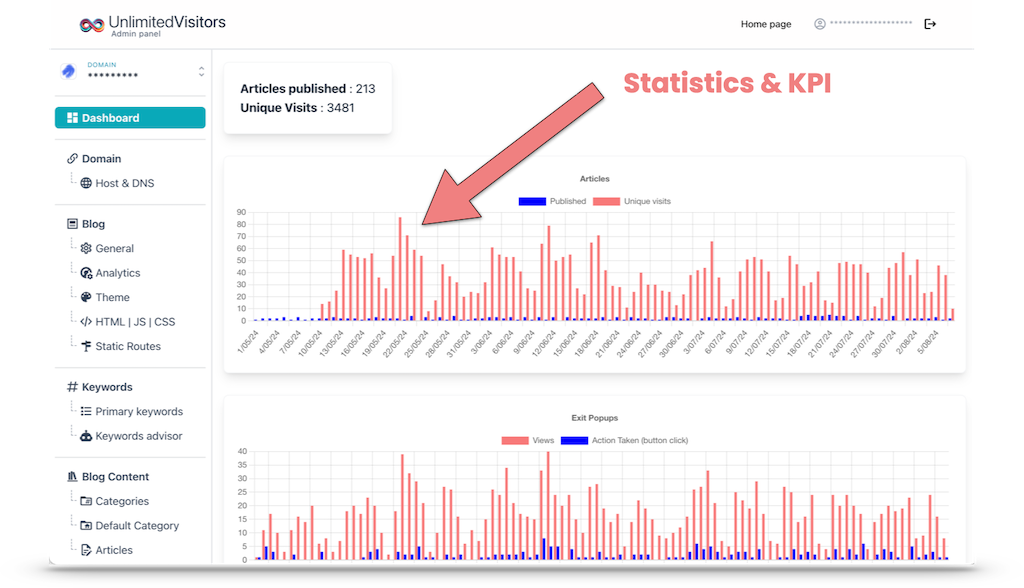This screenshot has height=588, width=1024.
Task: Click the UnlimitedVisitors infinity logo
Action: 92,25
